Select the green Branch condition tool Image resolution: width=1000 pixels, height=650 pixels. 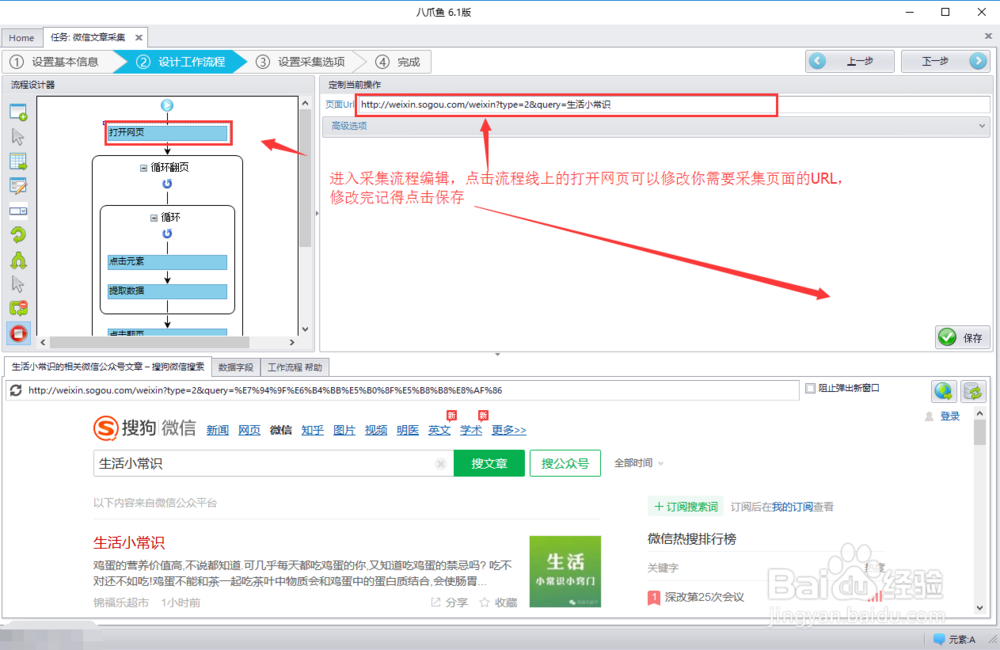[x=18, y=260]
